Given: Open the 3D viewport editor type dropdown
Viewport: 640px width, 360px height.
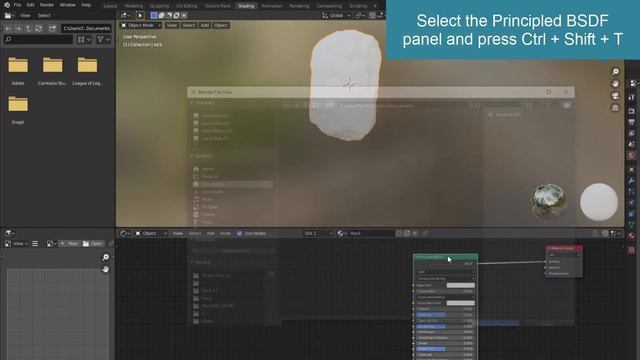Looking at the screenshot, I should click(x=125, y=16).
